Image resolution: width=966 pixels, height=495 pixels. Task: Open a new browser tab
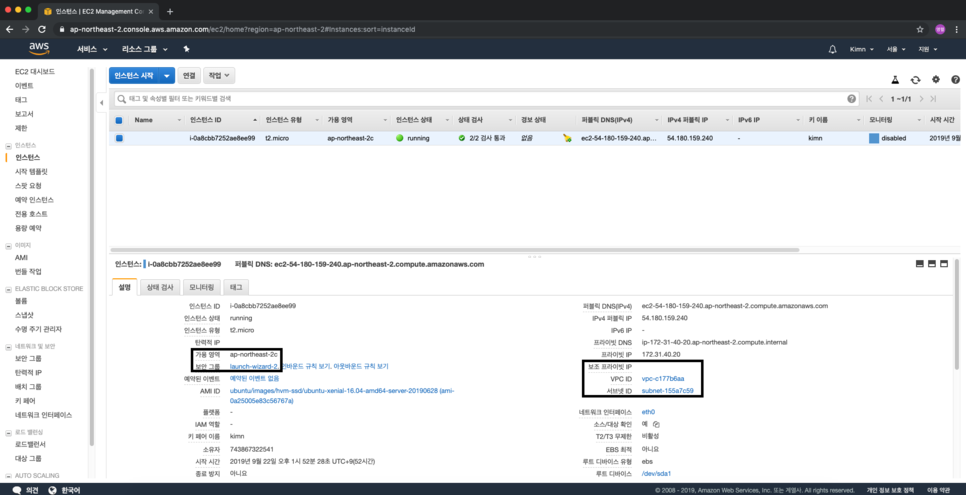[x=170, y=11]
